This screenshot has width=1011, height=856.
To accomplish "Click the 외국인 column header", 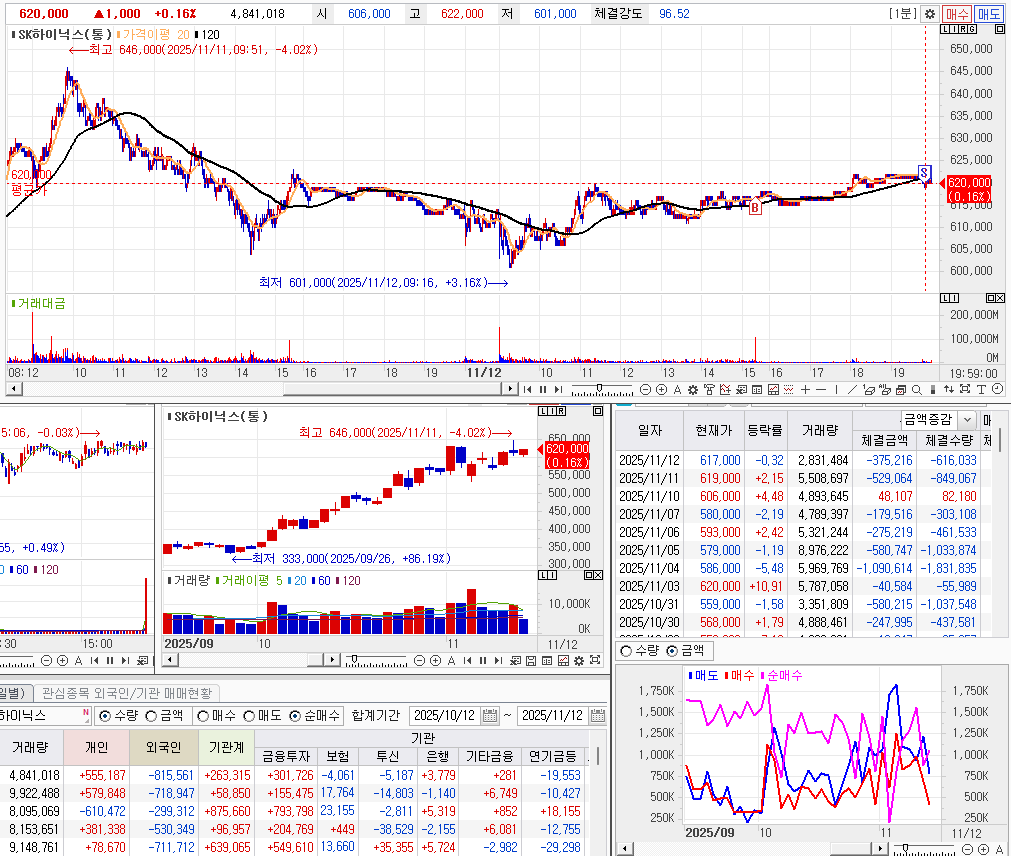I will point(164,747).
